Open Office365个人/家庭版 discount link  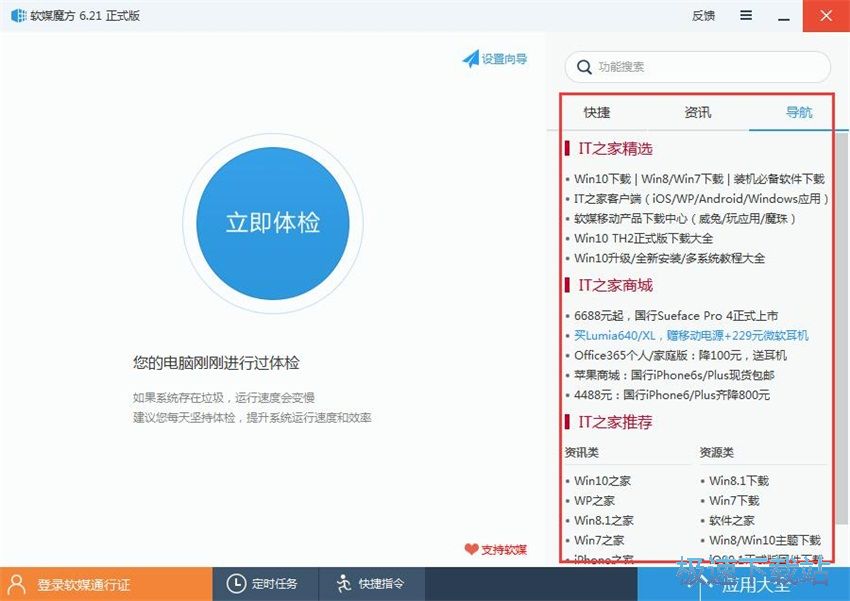680,356
